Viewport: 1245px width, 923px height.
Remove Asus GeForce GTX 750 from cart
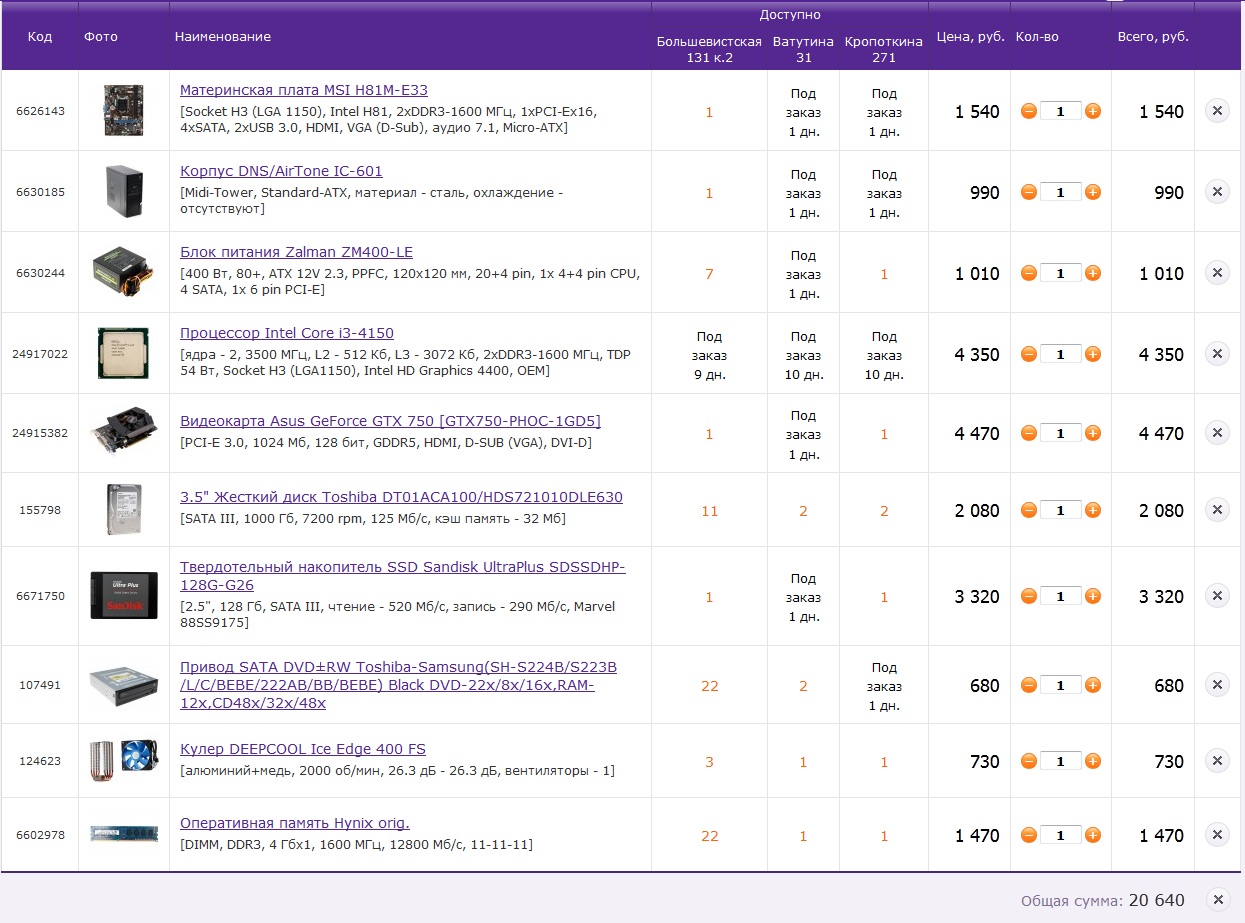click(1217, 433)
